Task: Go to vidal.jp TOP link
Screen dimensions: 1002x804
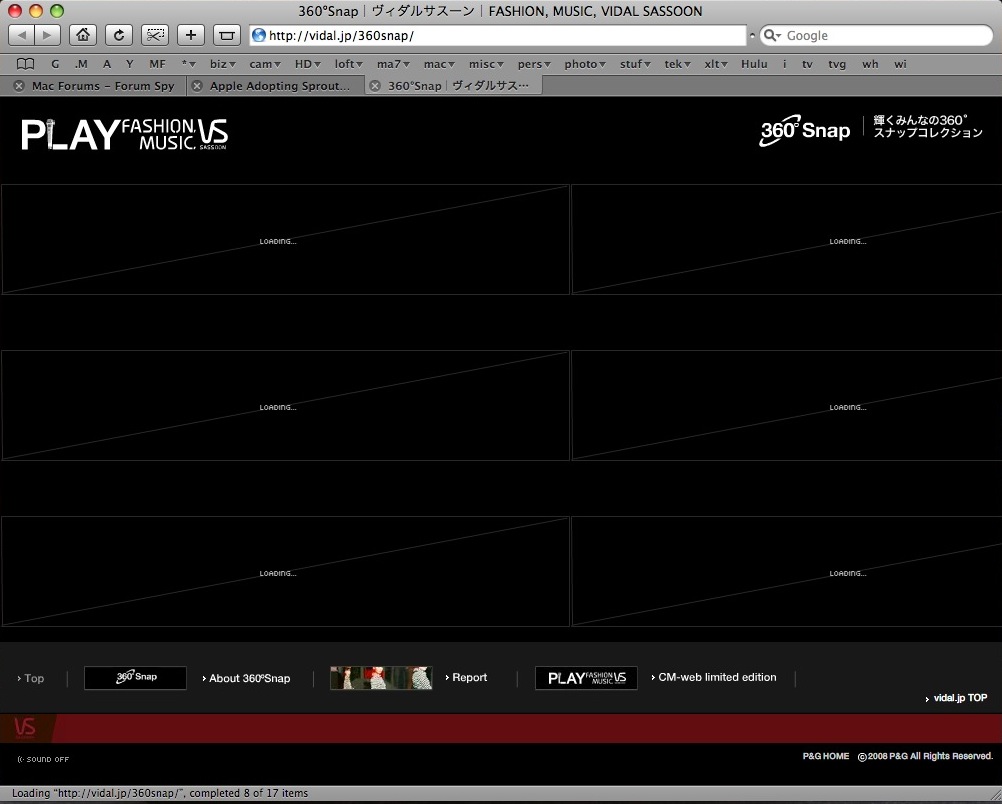Action: 957,698
